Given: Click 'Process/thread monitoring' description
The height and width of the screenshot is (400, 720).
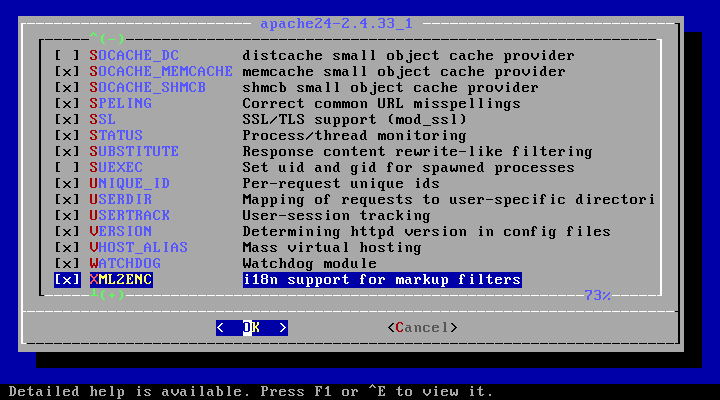Looking at the screenshot, I should pyautogui.click(x=354, y=135).
